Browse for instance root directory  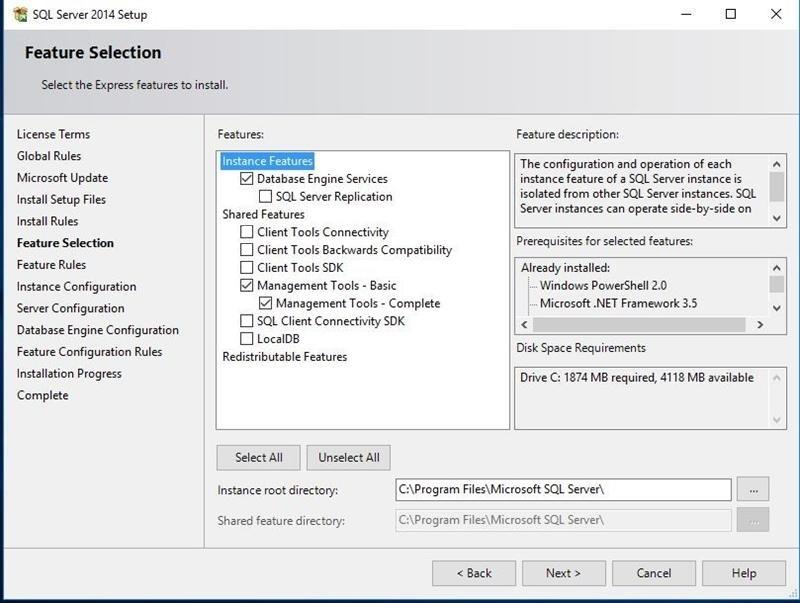tap(753, 489)
